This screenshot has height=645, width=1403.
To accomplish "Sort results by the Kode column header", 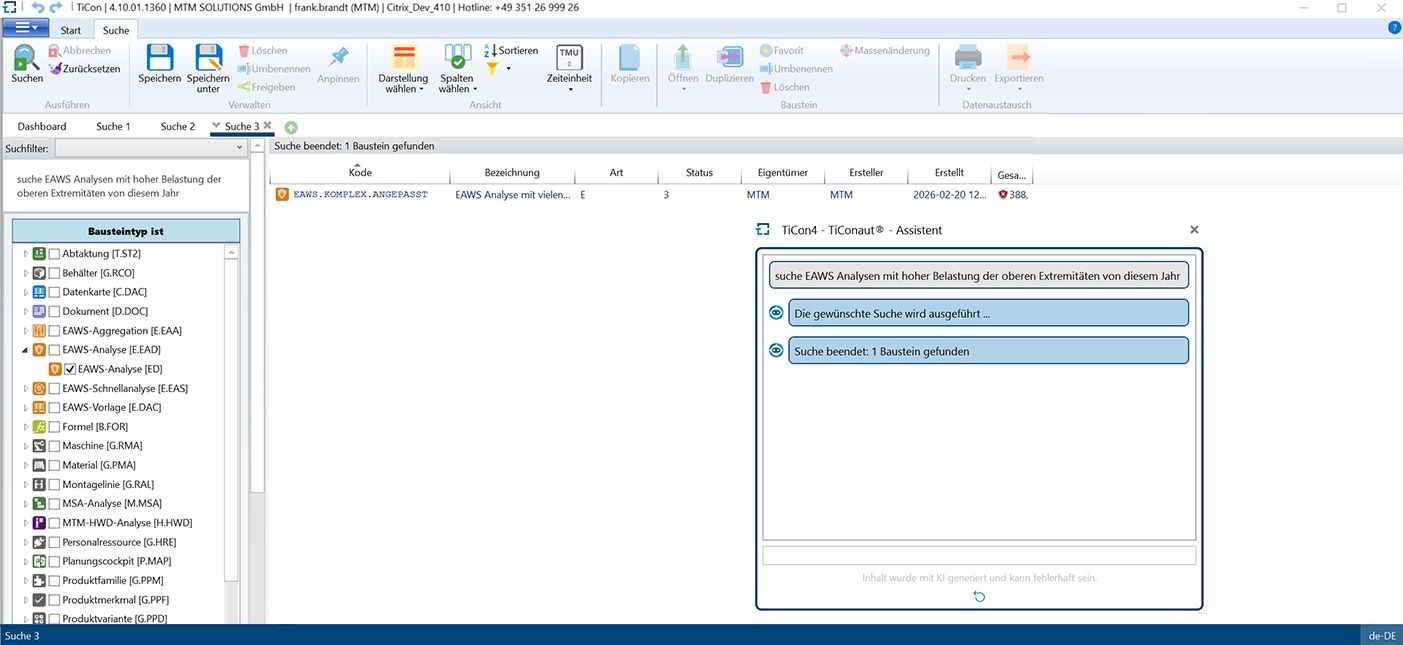I will 360,173.
